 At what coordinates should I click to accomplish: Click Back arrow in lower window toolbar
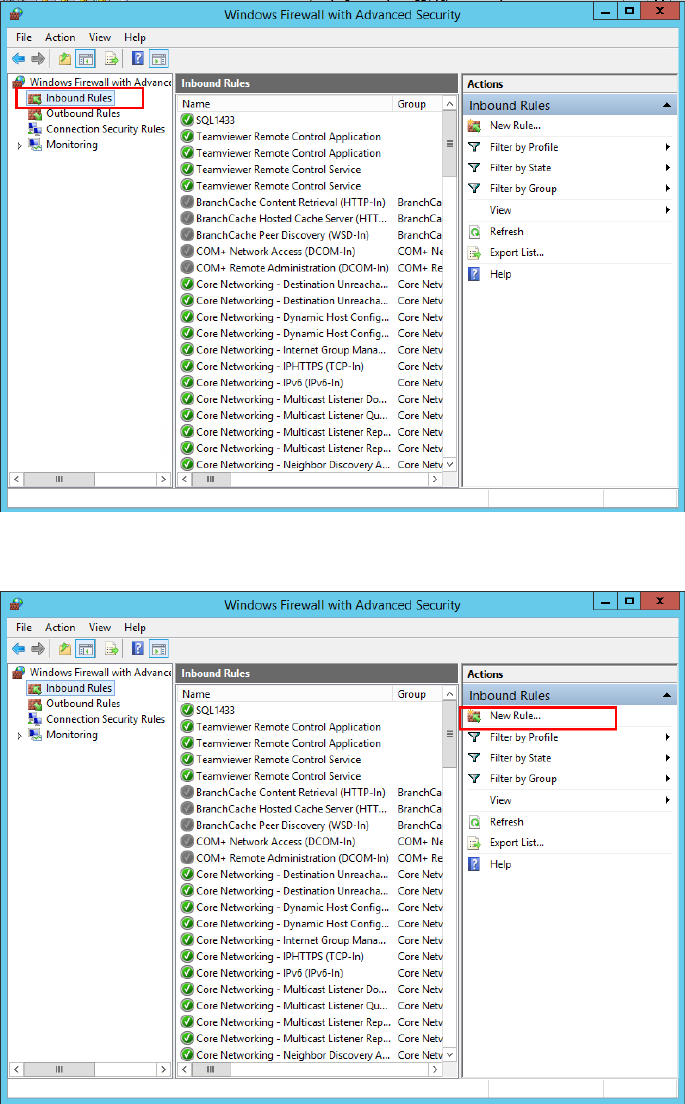18,649
